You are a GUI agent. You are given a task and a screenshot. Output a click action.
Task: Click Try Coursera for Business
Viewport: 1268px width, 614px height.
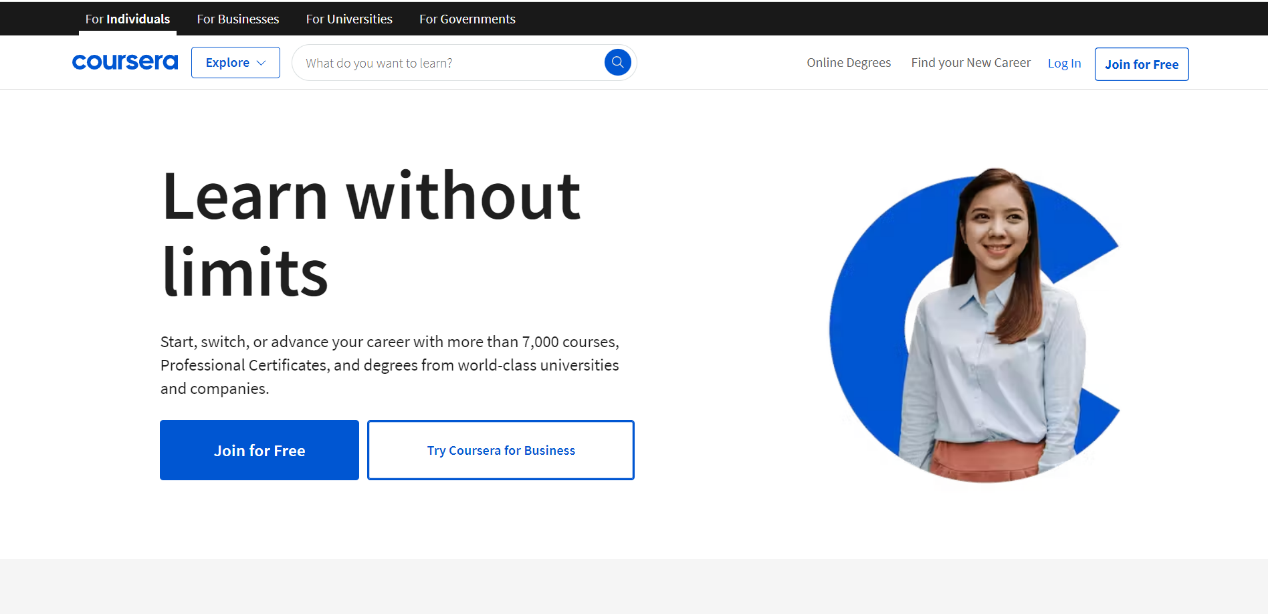[500, 450]
